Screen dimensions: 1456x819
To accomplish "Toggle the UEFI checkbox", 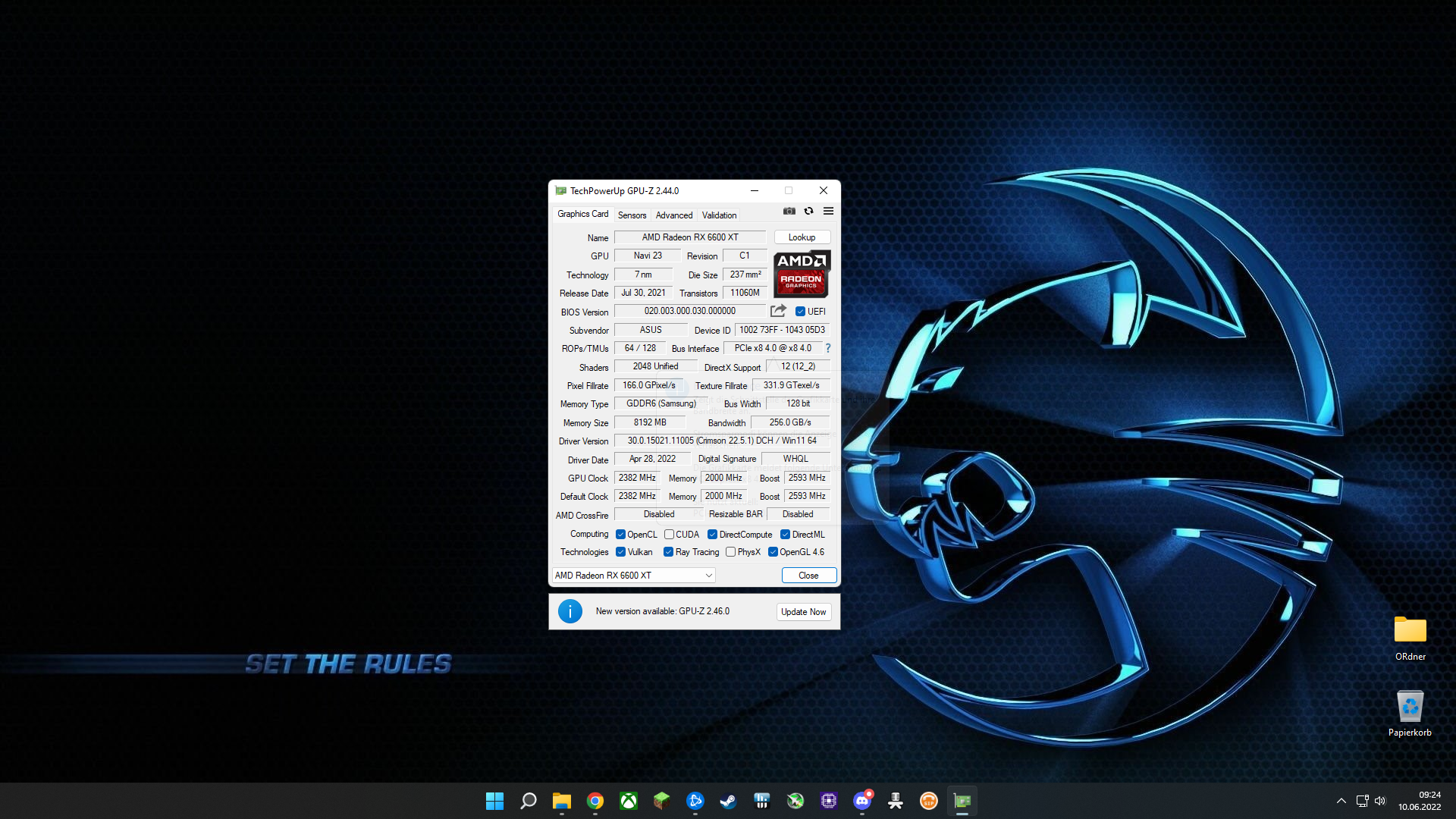I will (800, 312).
